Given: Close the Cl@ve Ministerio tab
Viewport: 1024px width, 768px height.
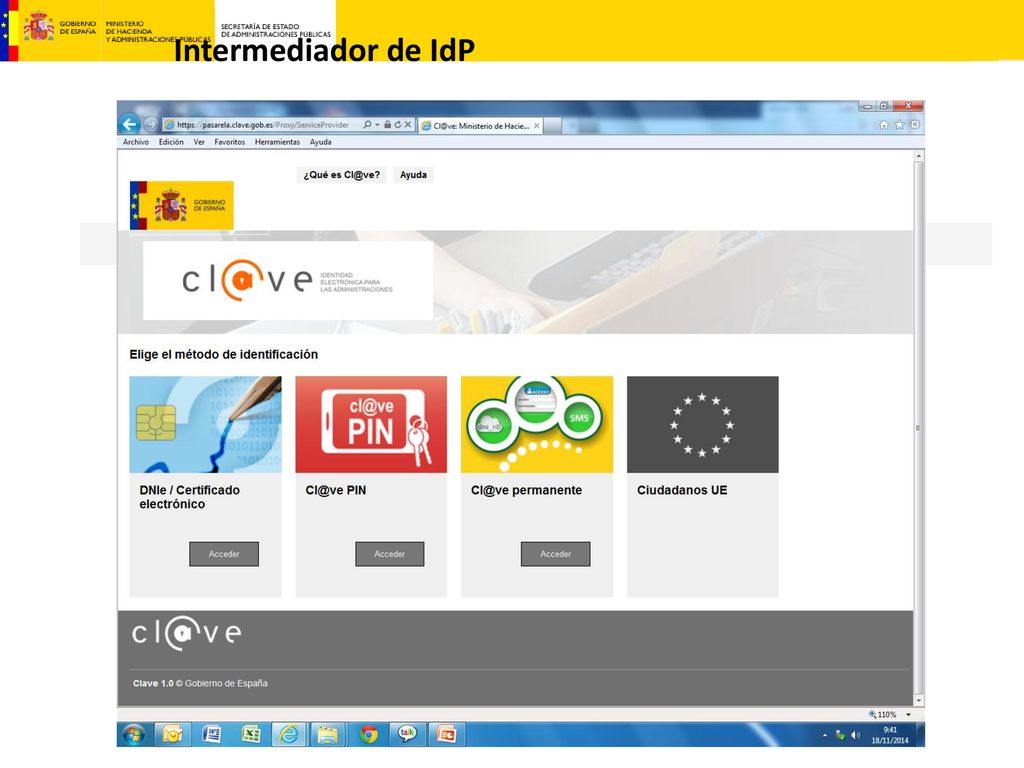Looking at the screenshot, I should click(537, 125).
